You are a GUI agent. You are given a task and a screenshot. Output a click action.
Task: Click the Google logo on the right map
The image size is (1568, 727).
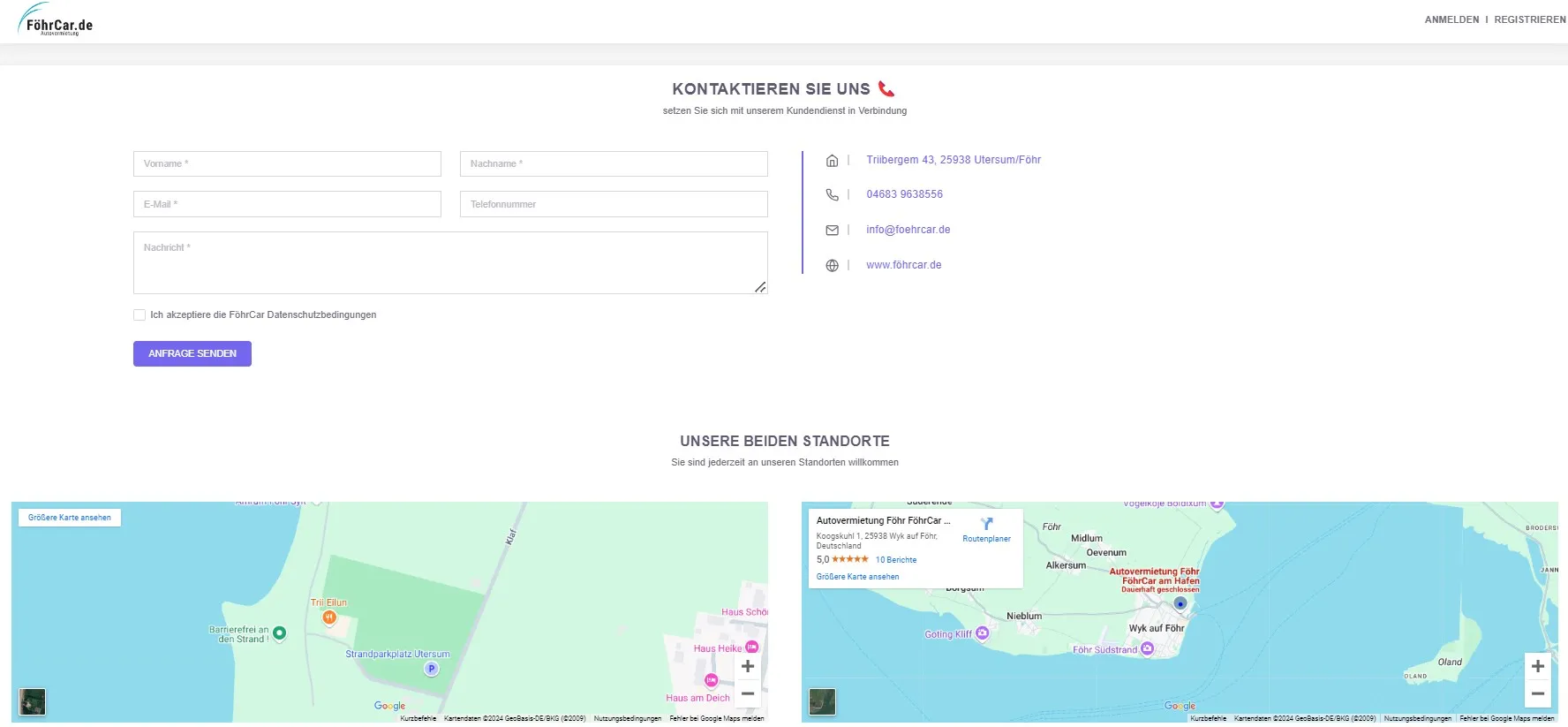tap(1180, 706)
